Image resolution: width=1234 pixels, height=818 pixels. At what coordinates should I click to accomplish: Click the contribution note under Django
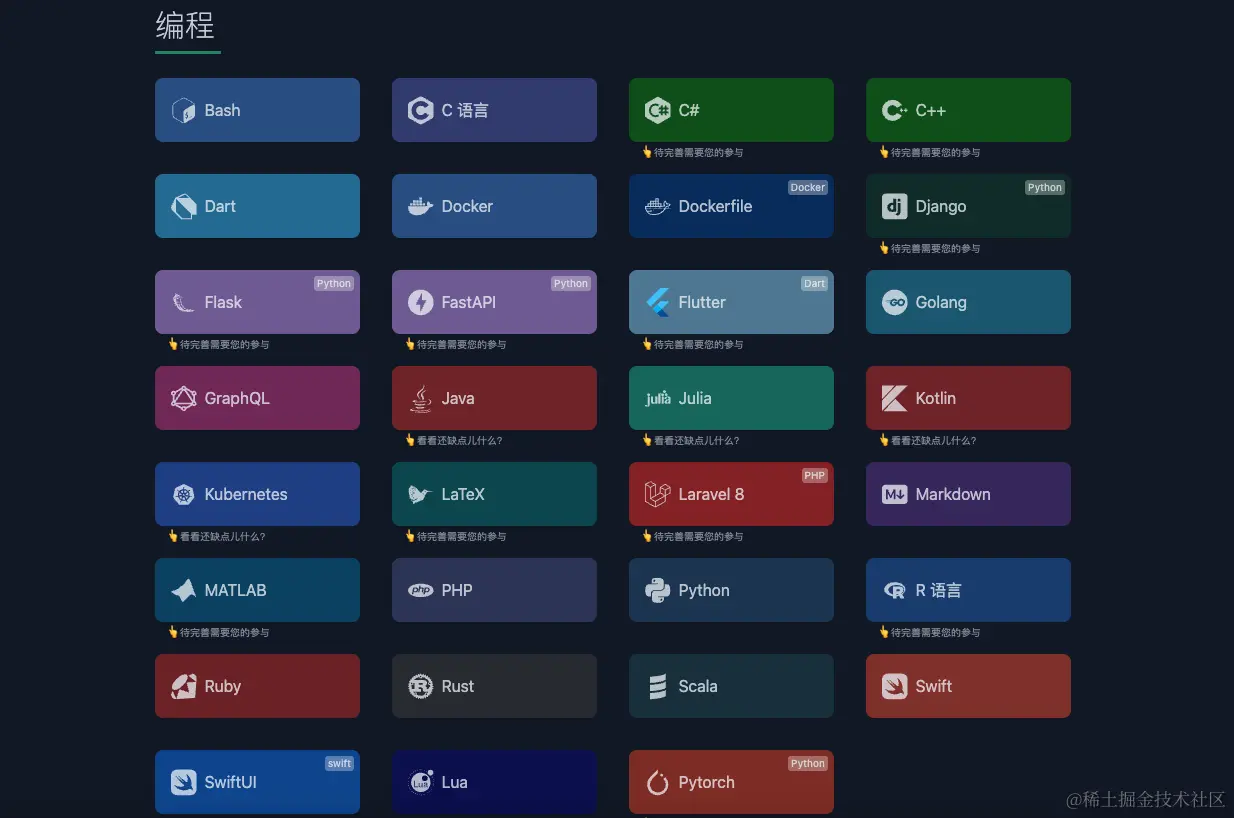(930, 248)
